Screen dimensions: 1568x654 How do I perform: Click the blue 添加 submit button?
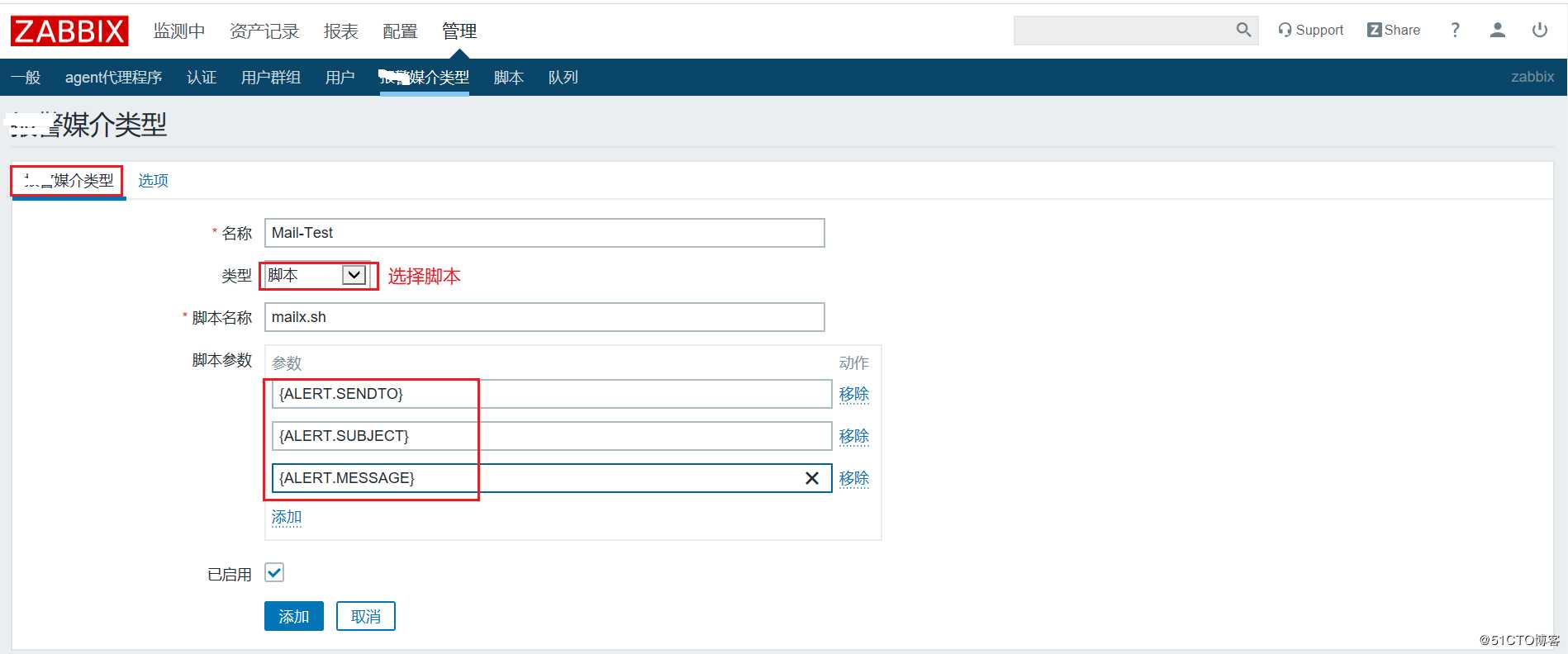click(x=294, y=616)
